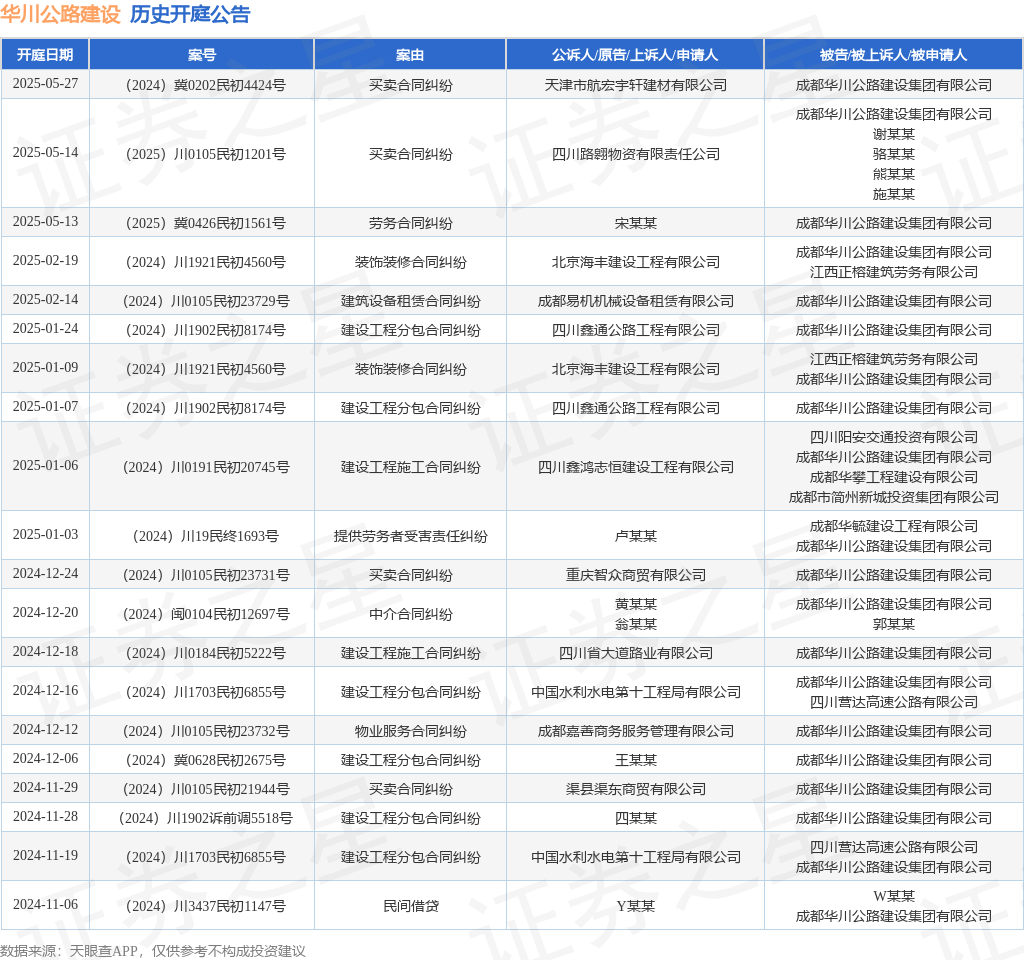Select the 案号 column header
1024x960 pixels.
(202, 55)
